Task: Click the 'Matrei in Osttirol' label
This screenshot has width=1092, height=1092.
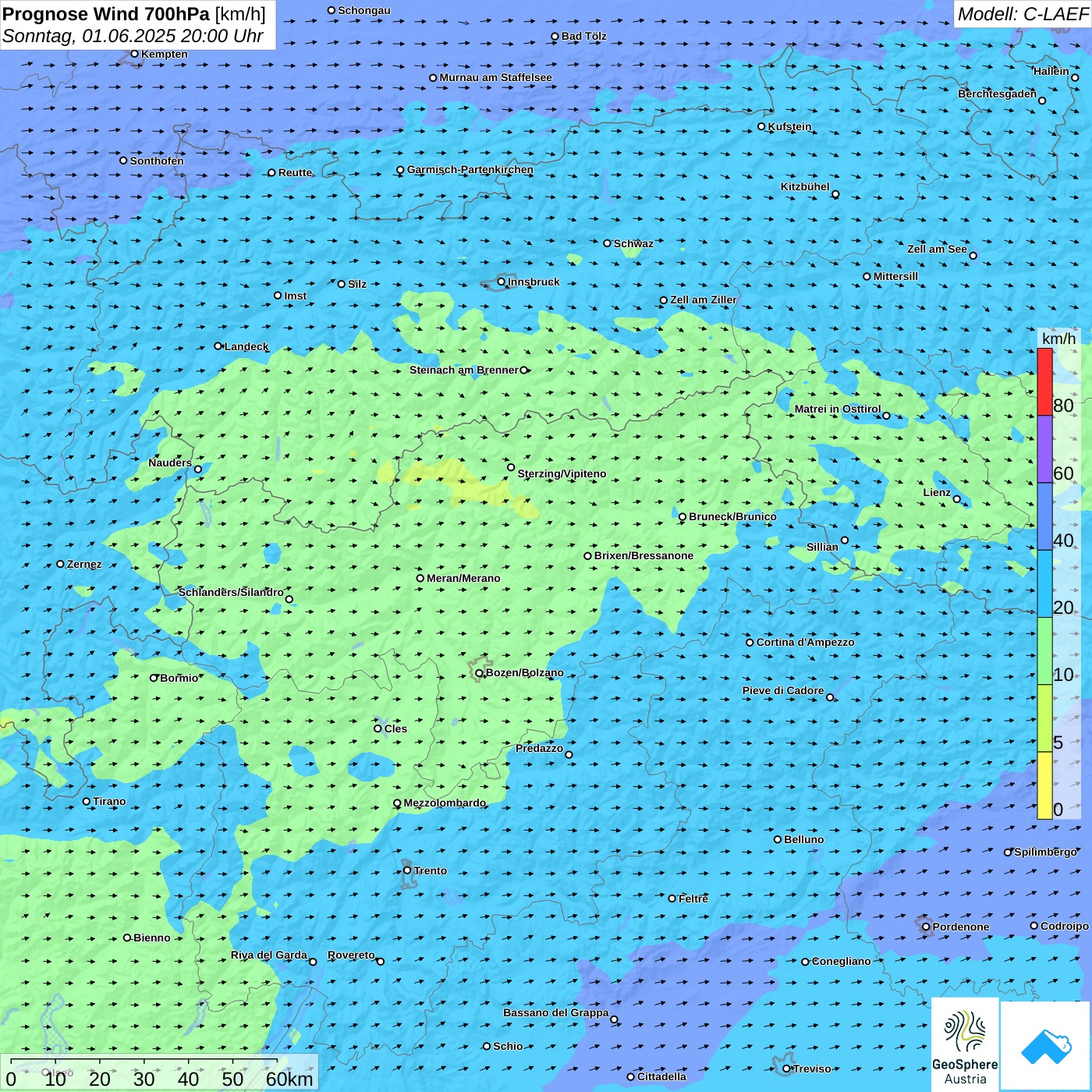Action: pos(838,409)
